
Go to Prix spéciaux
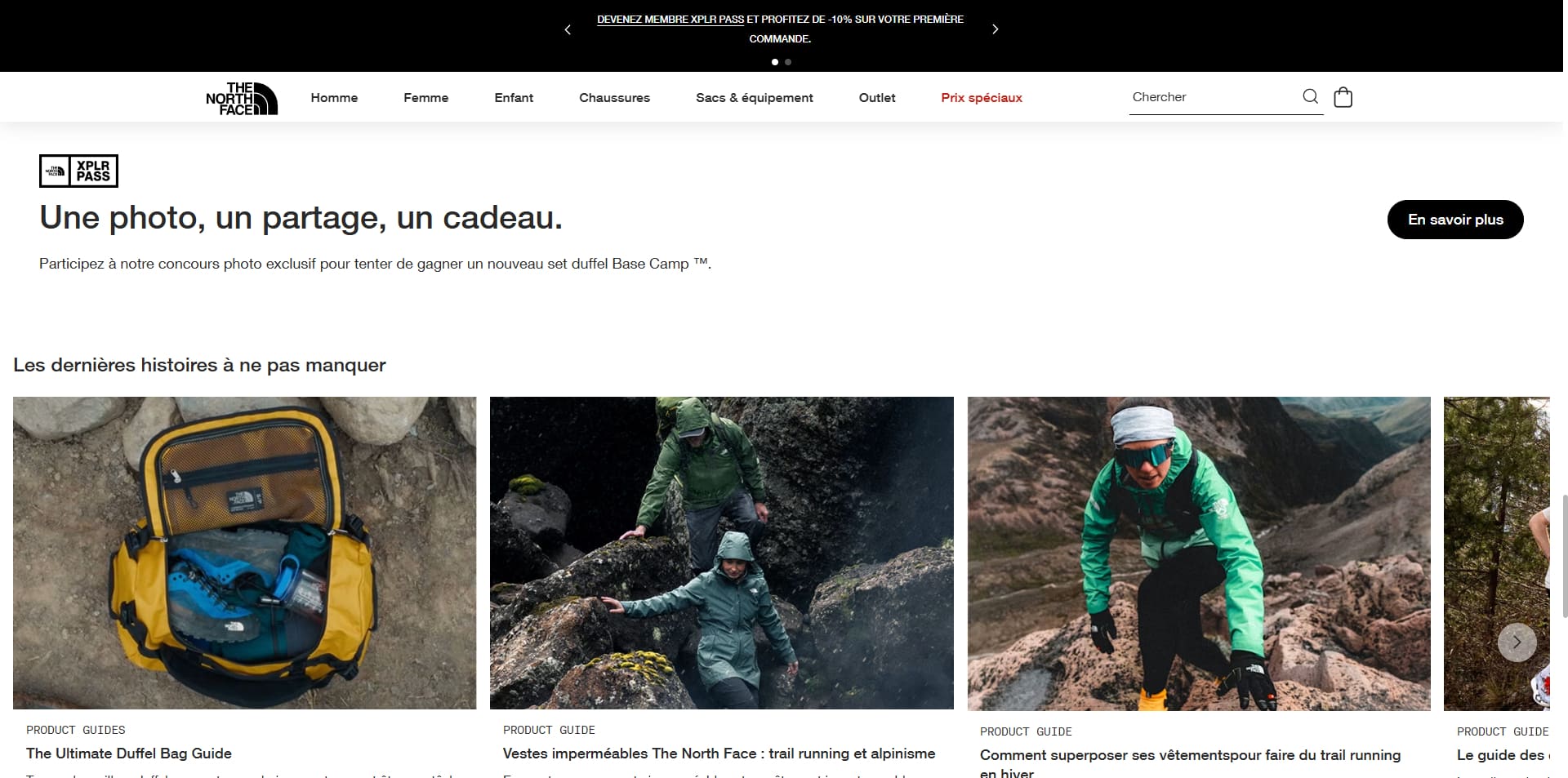pyautogui.click(x=981, y=97)
